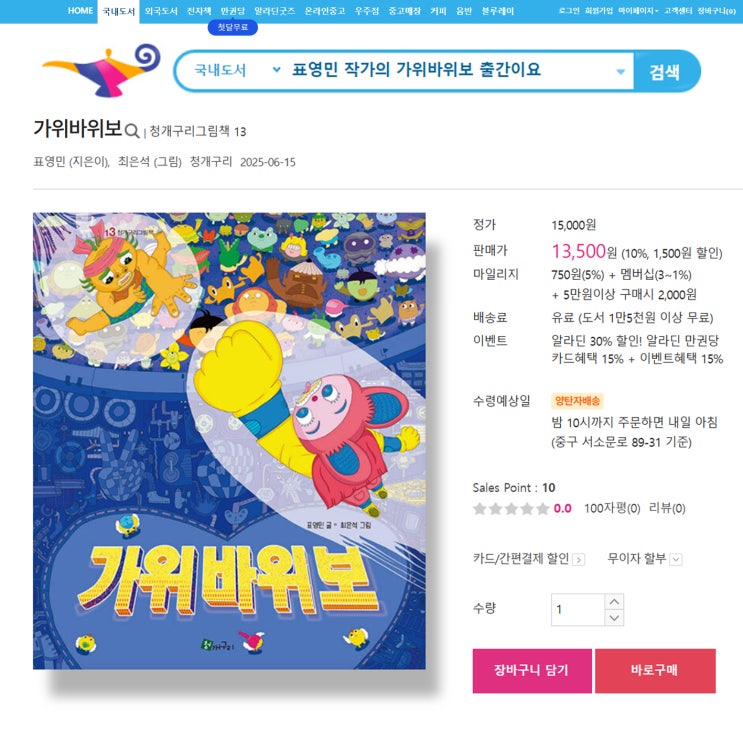Click the Aladin magic lamp logo
Viewport: 743px width, 730px height.
point(101,71)
